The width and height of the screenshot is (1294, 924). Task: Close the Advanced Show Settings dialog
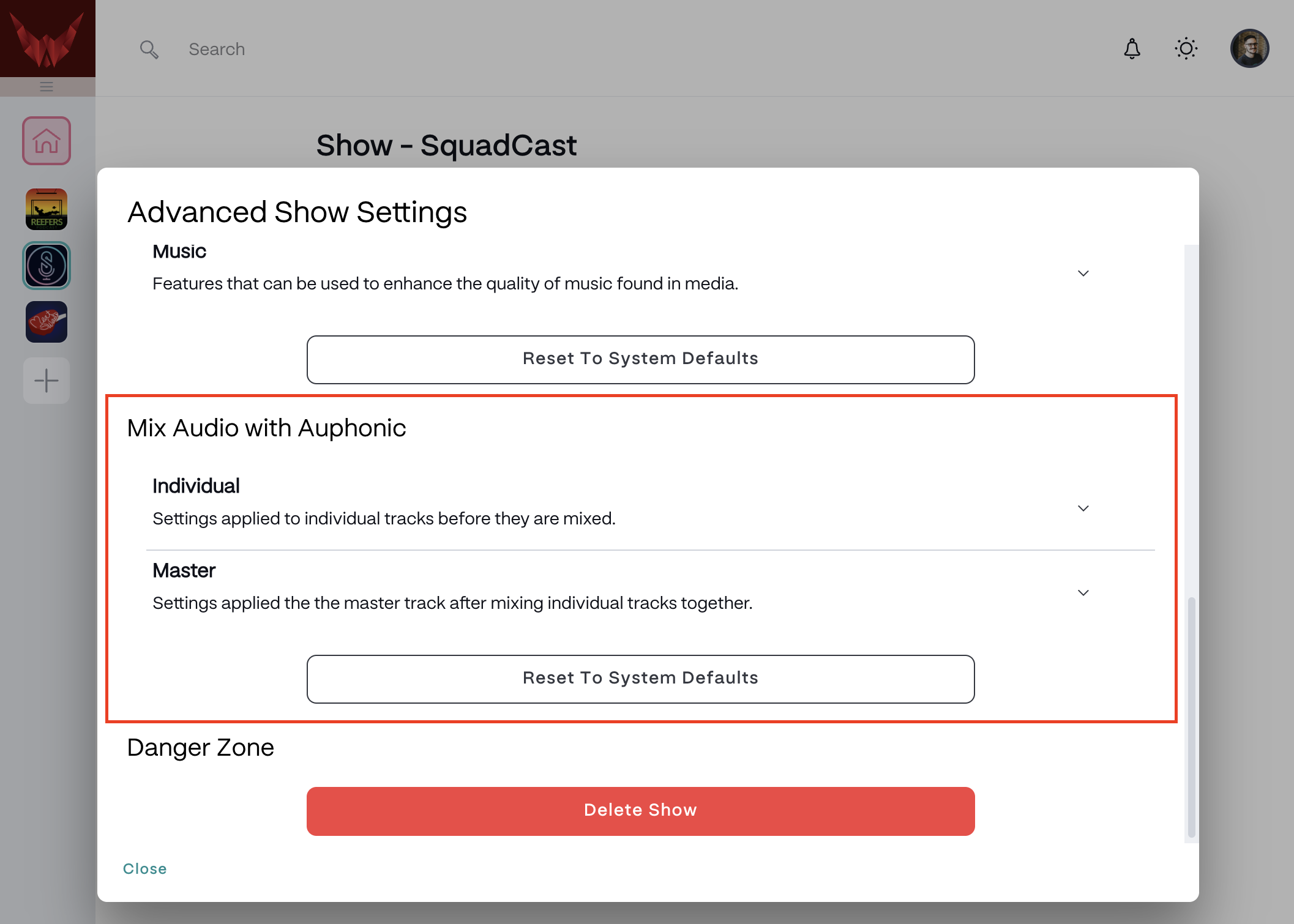click(x=145, y=868)
